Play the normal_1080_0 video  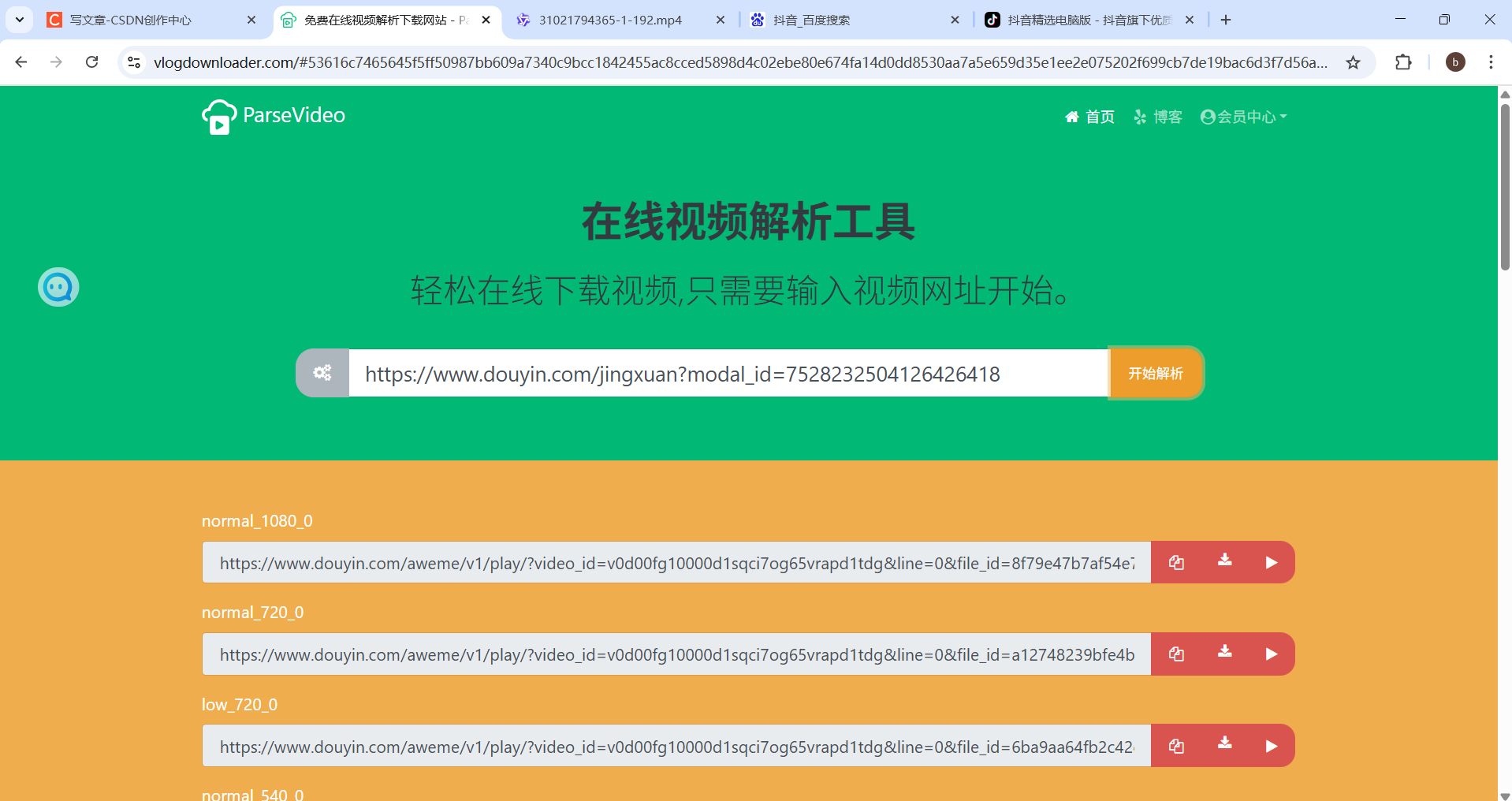coord(1271,562)
